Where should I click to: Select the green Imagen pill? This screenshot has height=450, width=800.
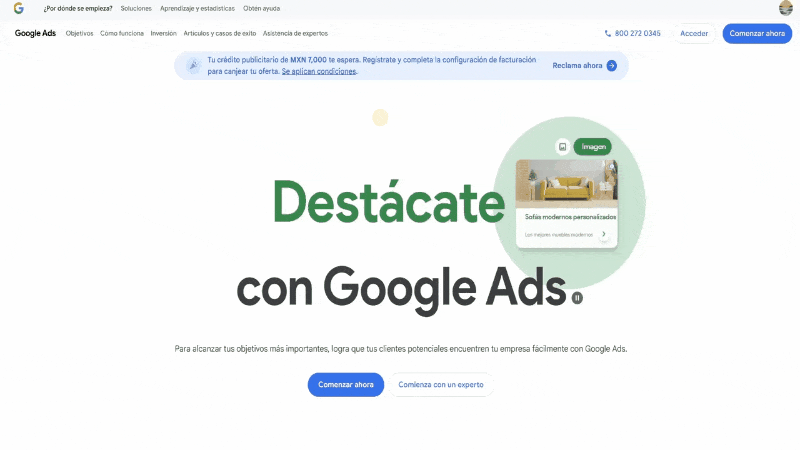pos(593,146)
